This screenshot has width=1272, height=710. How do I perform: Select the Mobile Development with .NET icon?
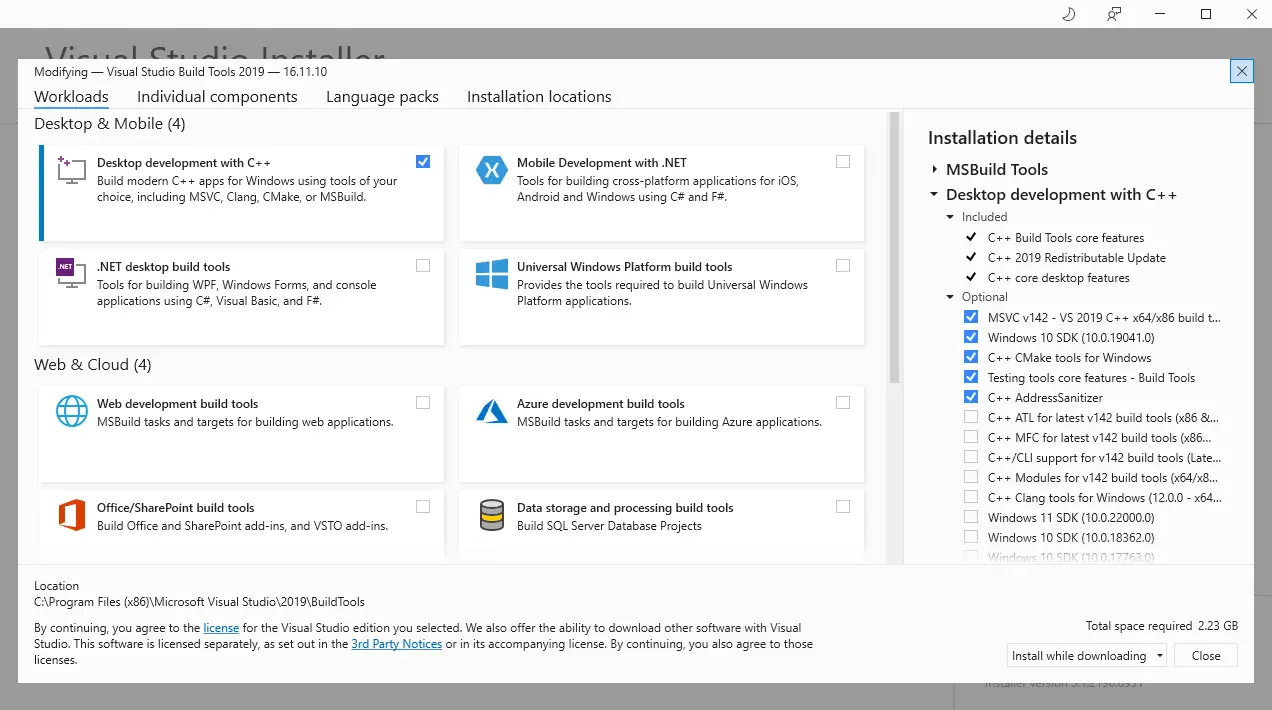491,170
